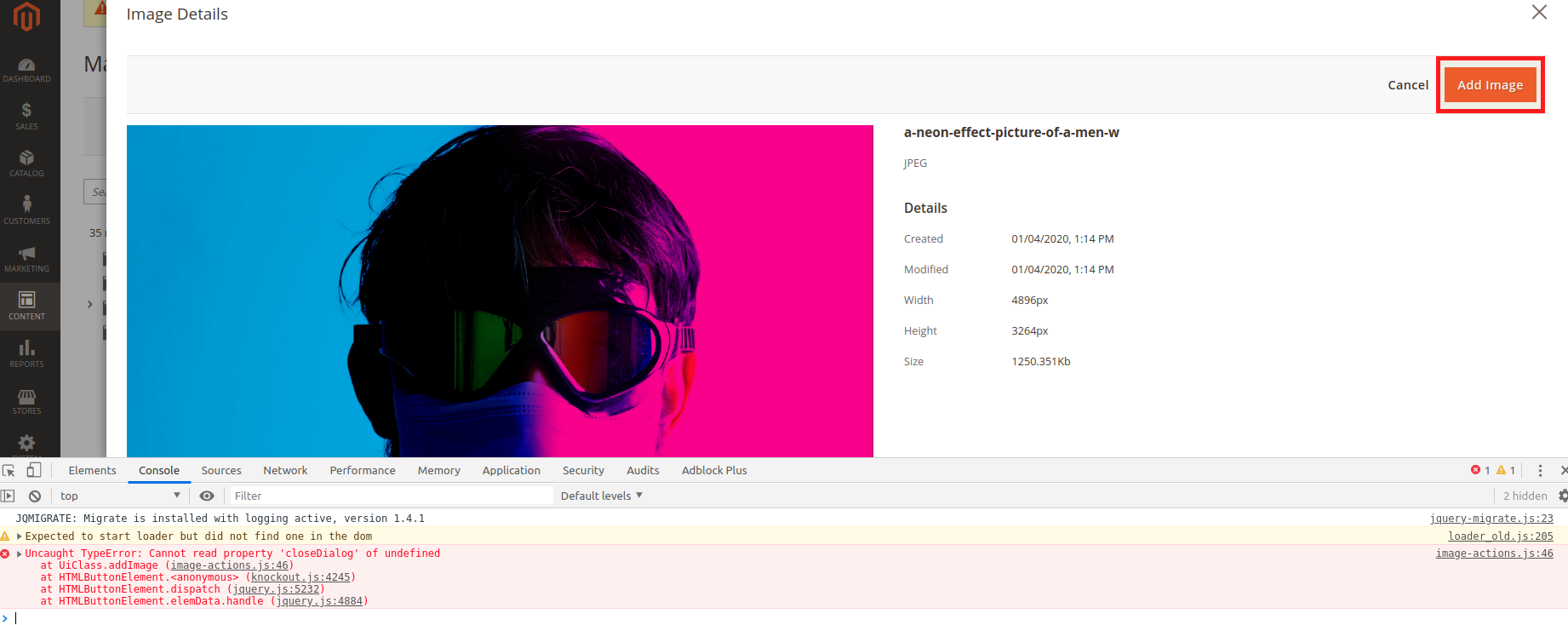Open the Adblock Plus tab
1568x625 pixels.
[x=714, y=470]
